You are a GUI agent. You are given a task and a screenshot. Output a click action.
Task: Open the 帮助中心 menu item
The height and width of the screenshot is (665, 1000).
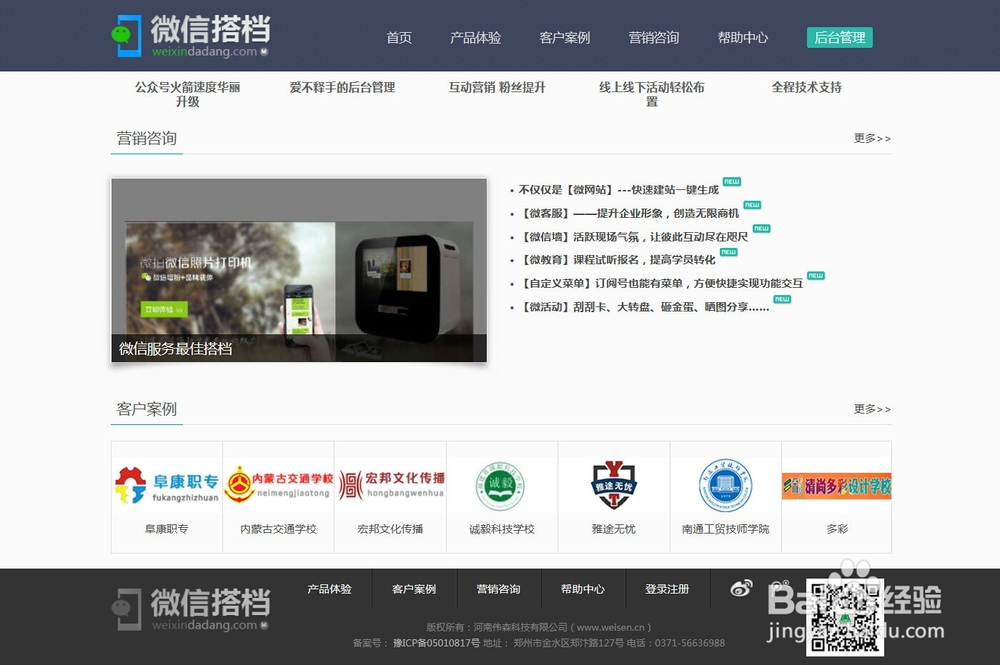click(743, 37)
